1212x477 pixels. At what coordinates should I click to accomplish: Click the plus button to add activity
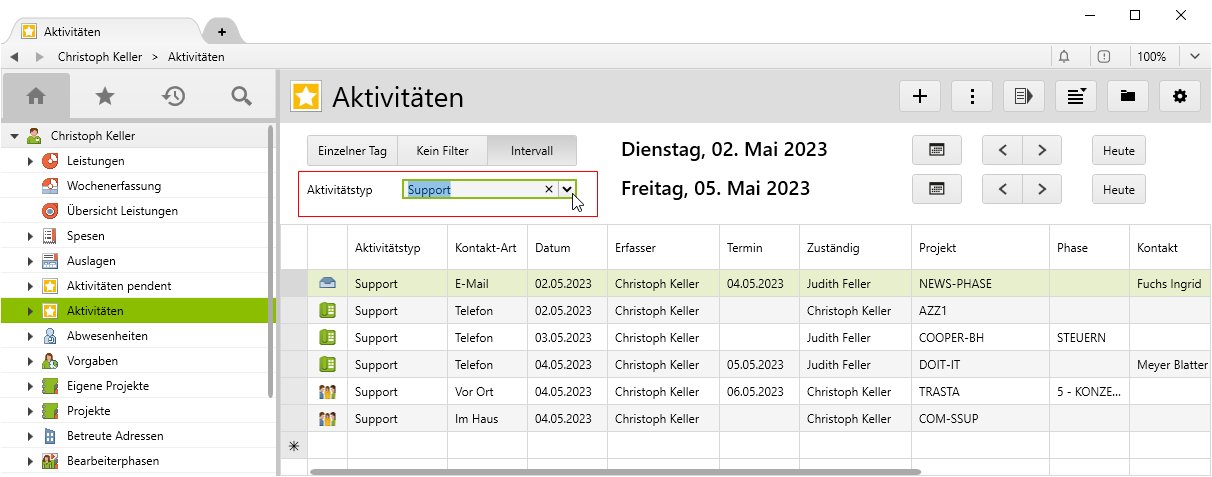coord(920,96)
